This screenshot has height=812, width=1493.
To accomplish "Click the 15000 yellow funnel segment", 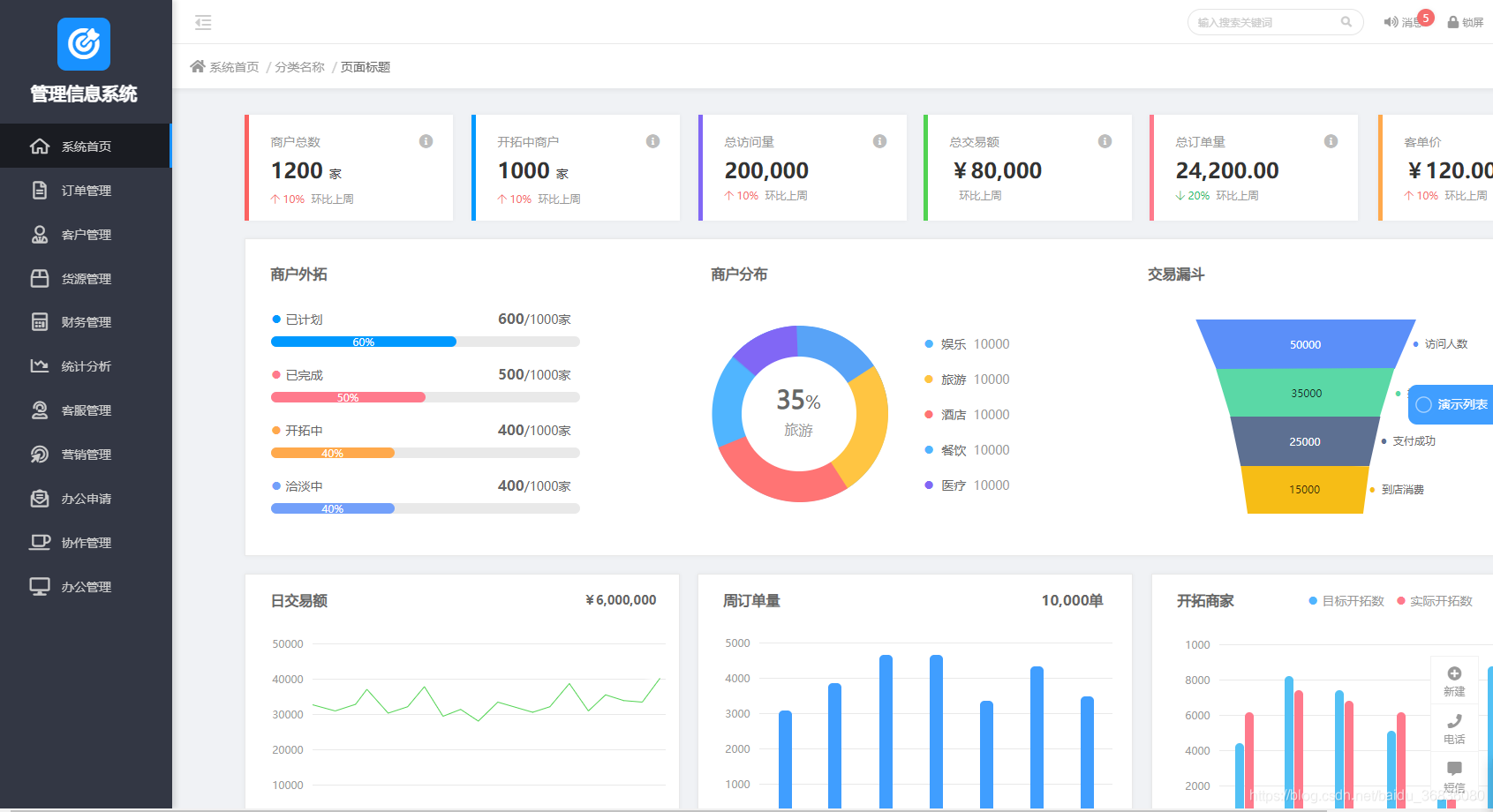I will click(1305, 489).
